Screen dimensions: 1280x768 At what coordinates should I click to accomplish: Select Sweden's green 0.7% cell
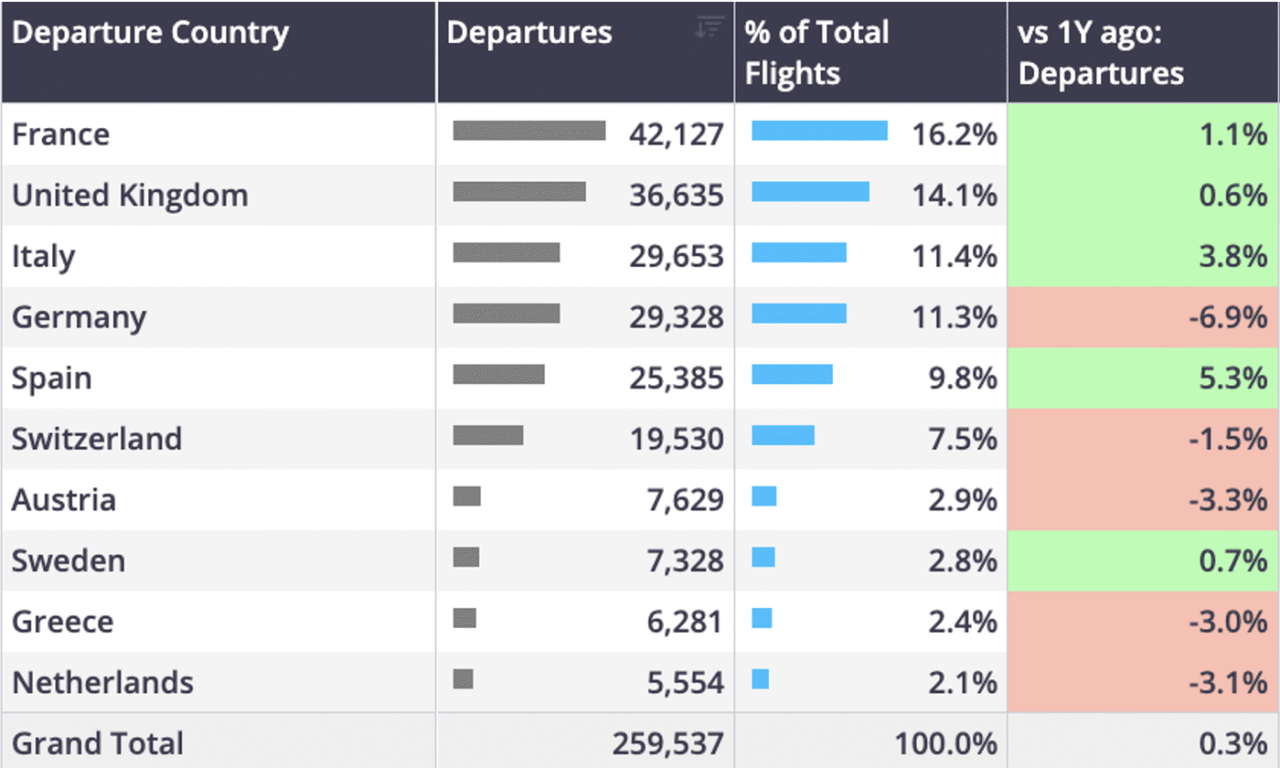1143,561
